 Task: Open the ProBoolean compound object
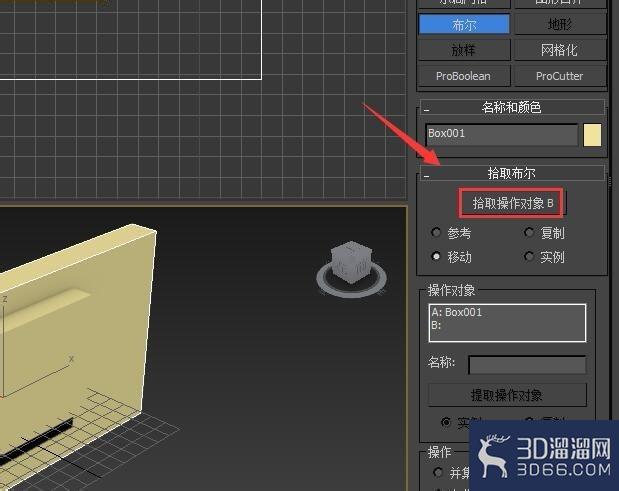464,76
